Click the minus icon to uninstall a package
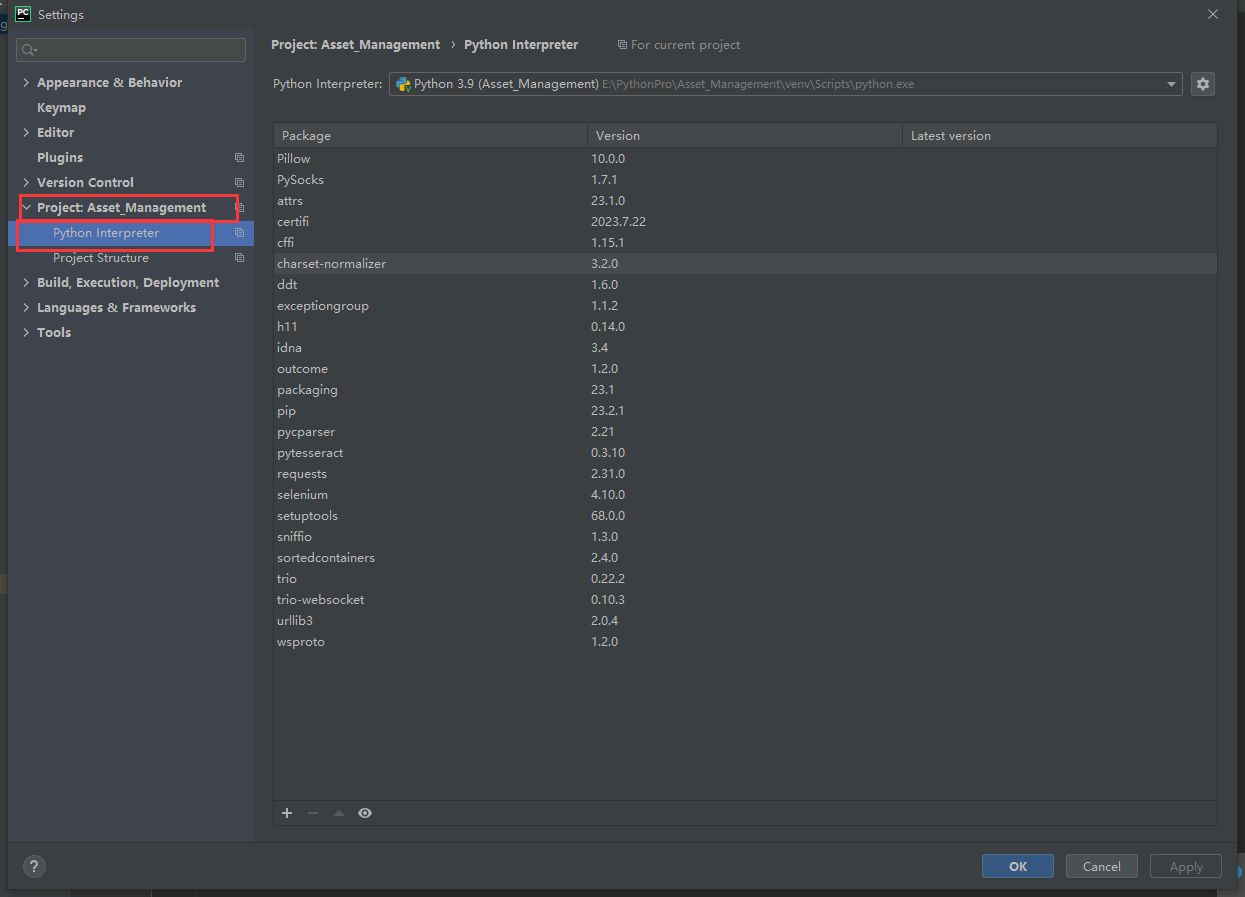The image size is (1245, 897). click(313, 813)
